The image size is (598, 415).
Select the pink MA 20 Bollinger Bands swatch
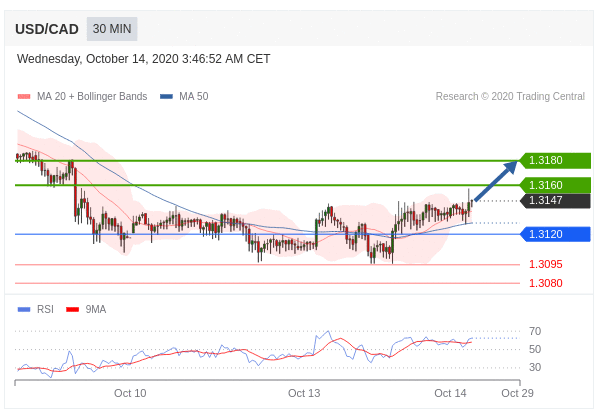24,97
